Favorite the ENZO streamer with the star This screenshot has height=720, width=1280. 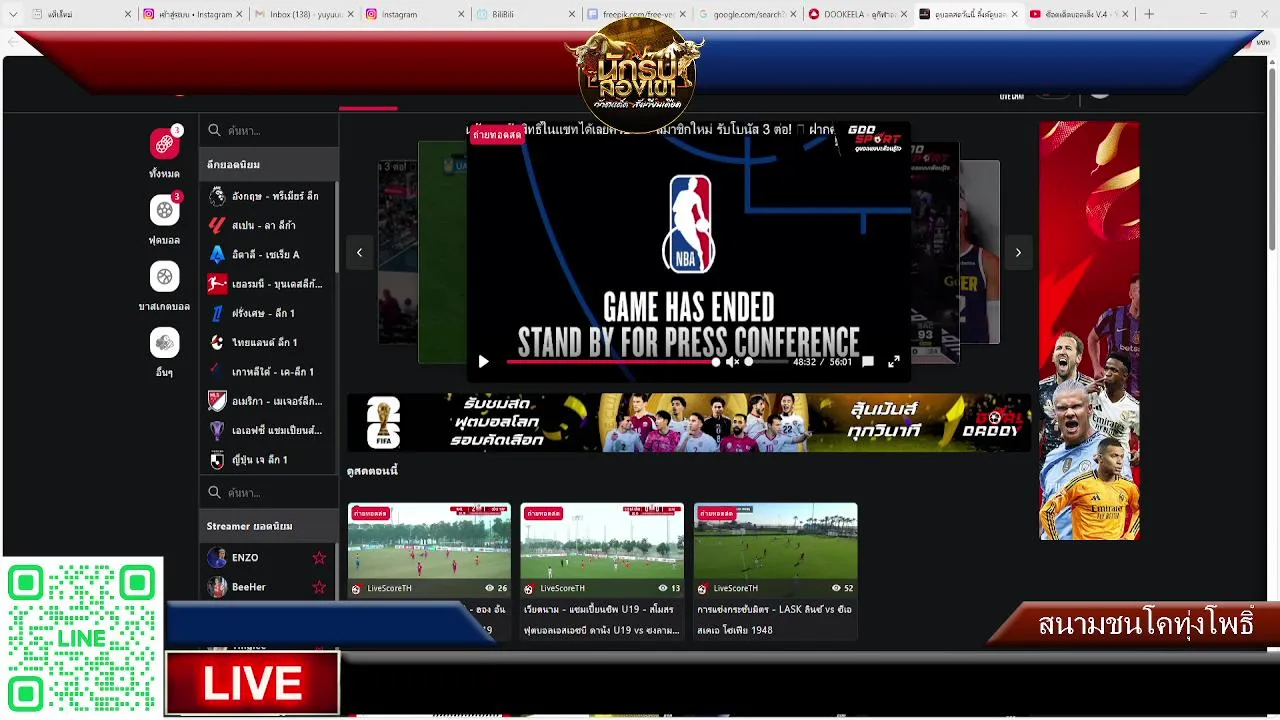(319, 558)
